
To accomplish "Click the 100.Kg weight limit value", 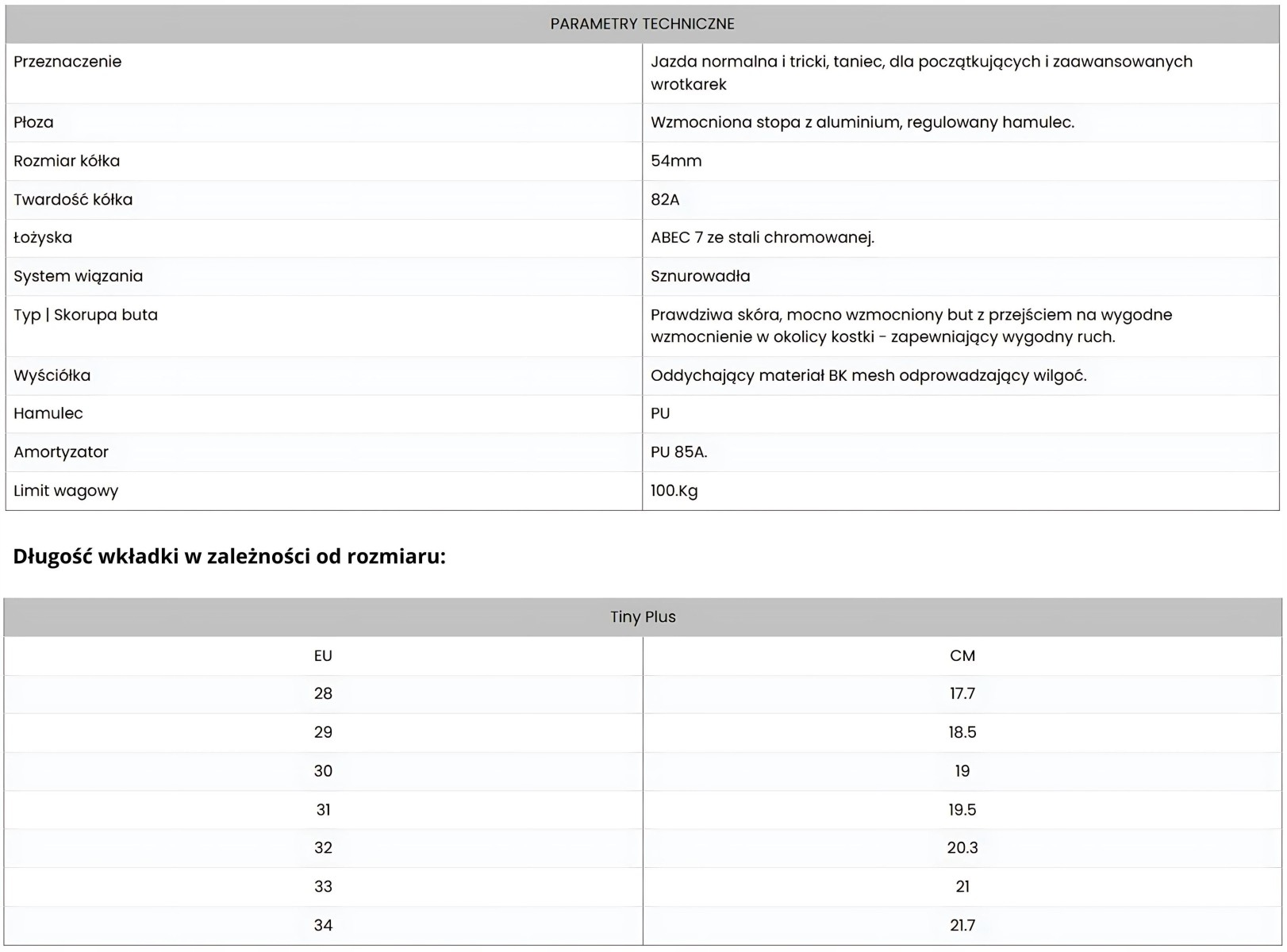I will (x=674, y=490).
